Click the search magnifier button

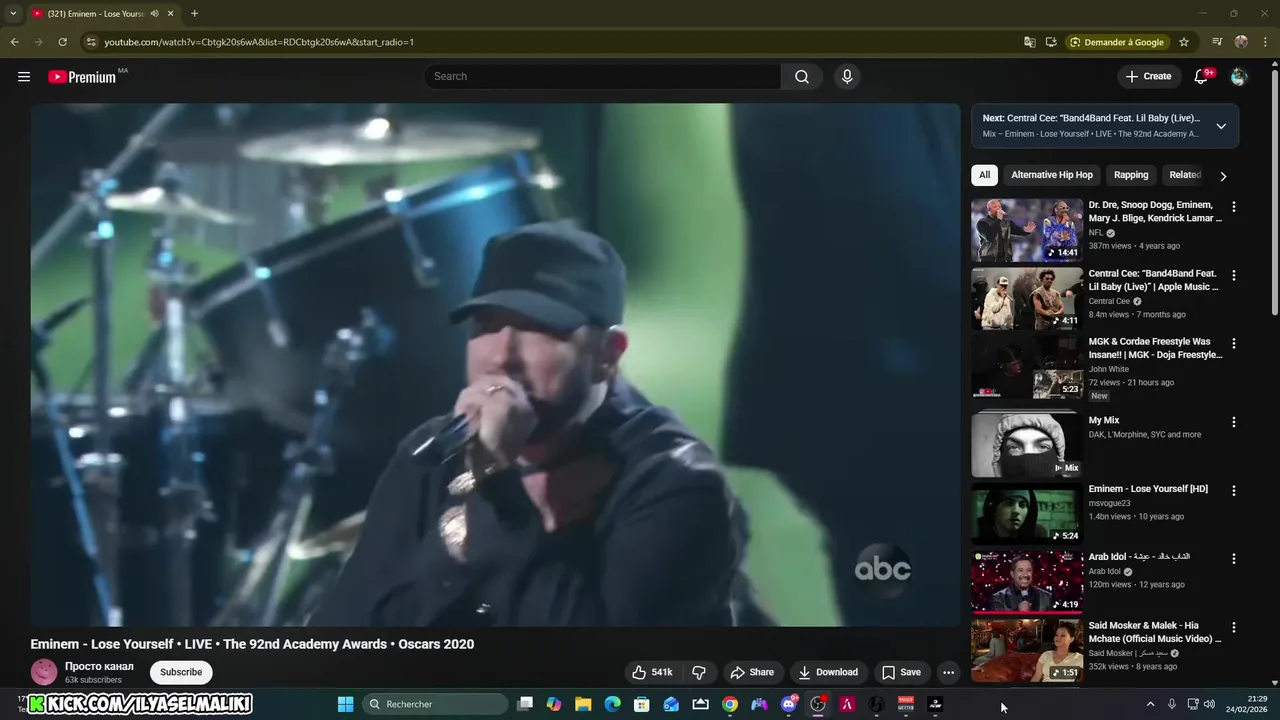802,77
